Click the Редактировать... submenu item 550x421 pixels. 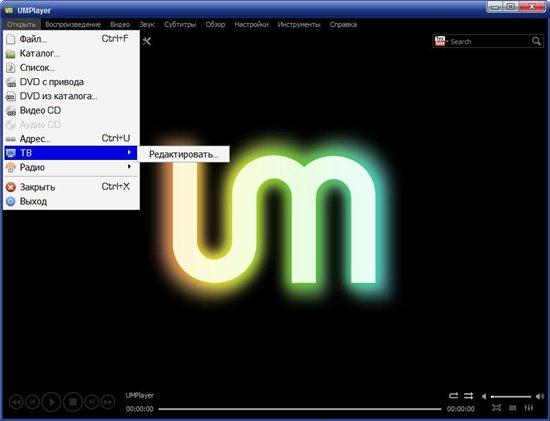pos(183,154)
